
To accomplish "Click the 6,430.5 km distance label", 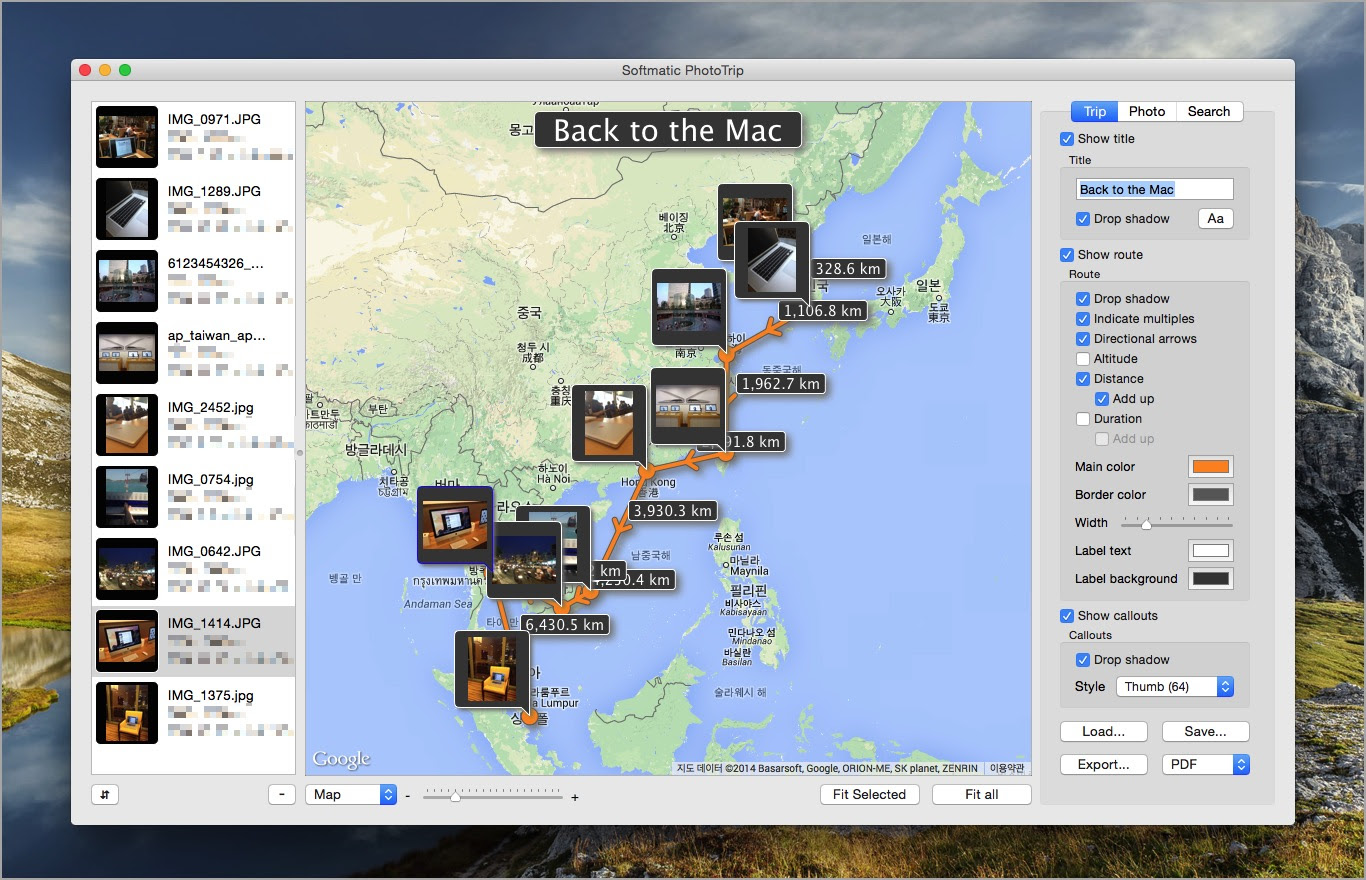I will pyautogui.click(x=565, y=624).
